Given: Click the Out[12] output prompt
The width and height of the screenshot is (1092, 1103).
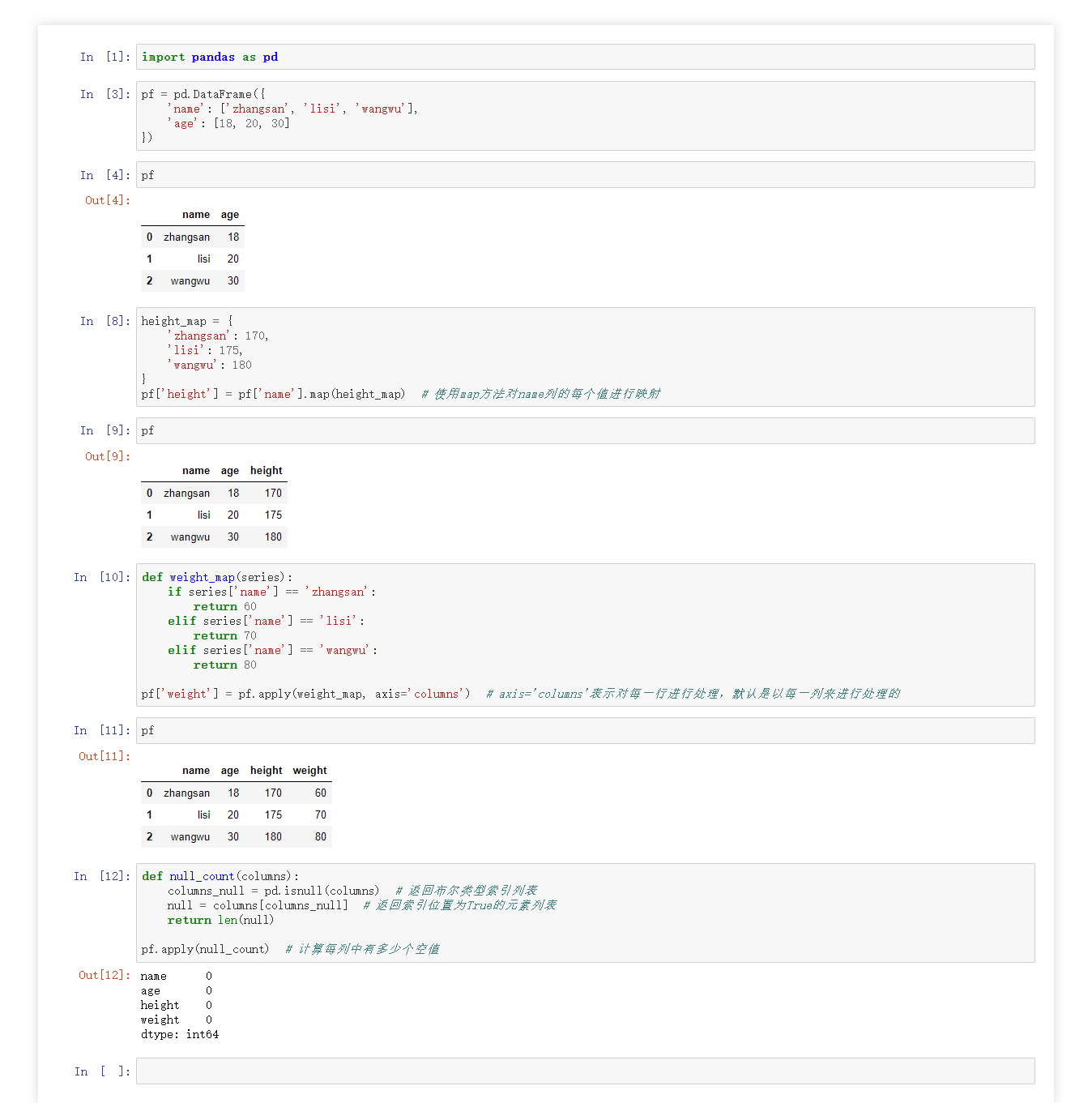Looking at the screenshot, I should click(x=104, y=975).
